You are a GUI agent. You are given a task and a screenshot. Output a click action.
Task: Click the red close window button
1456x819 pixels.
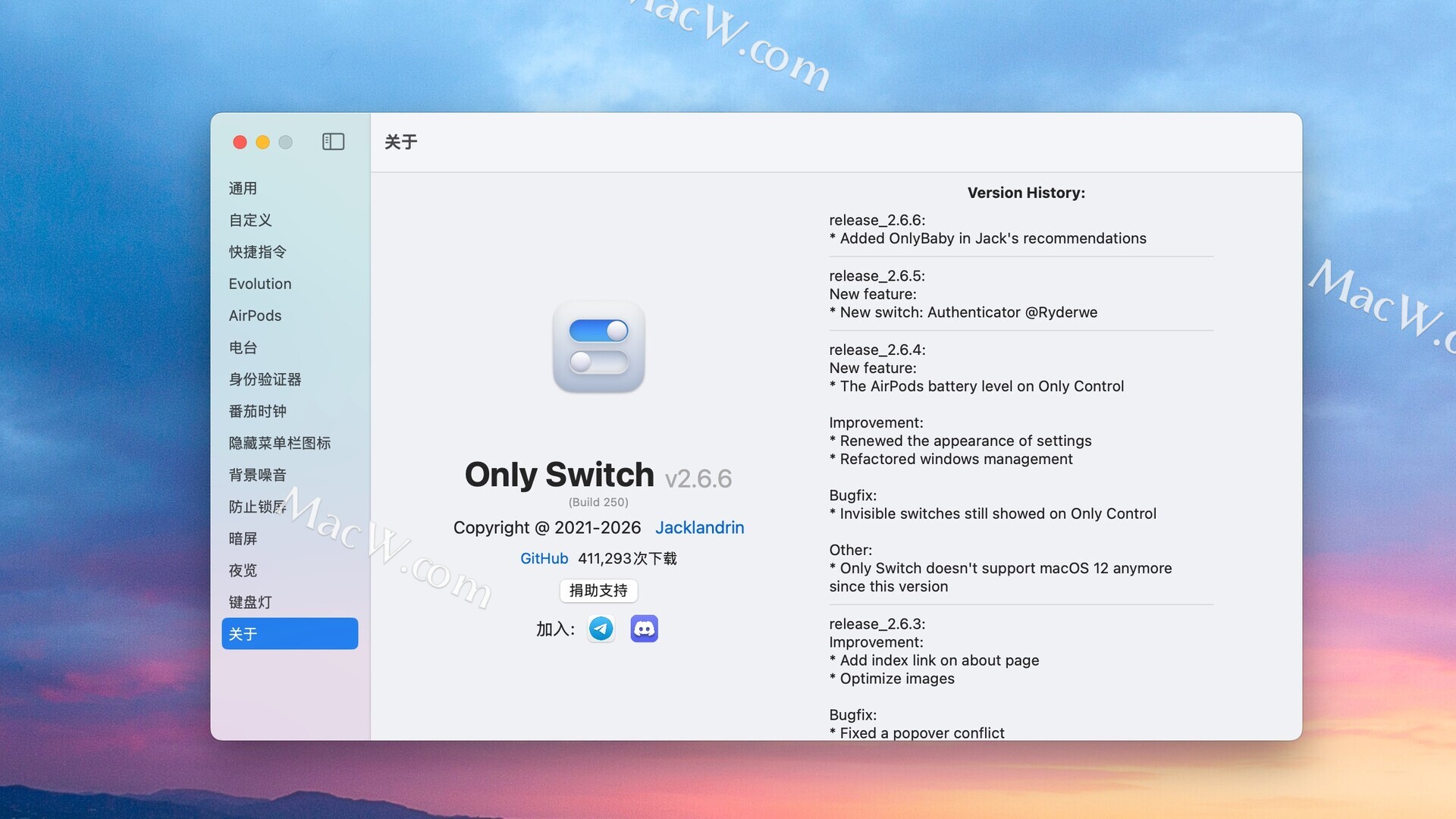(x=240, y=142)
